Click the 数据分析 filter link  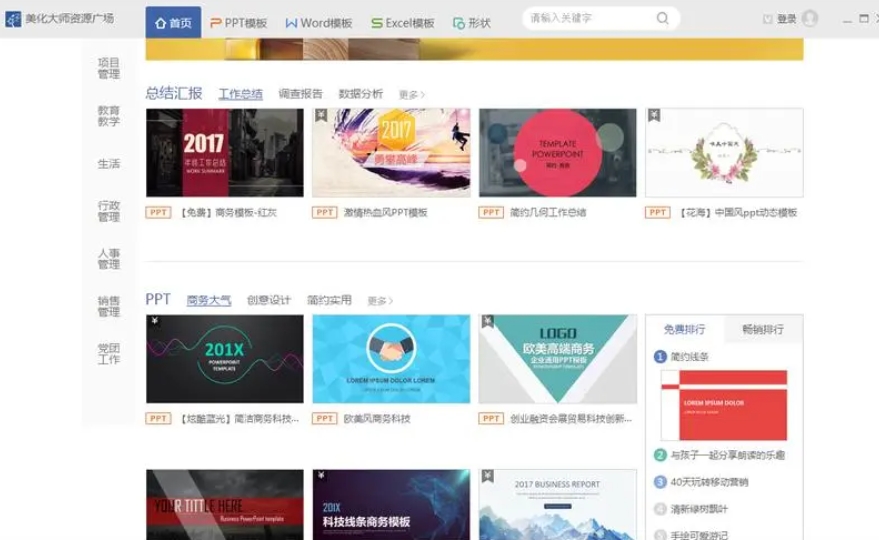(360, 94)
